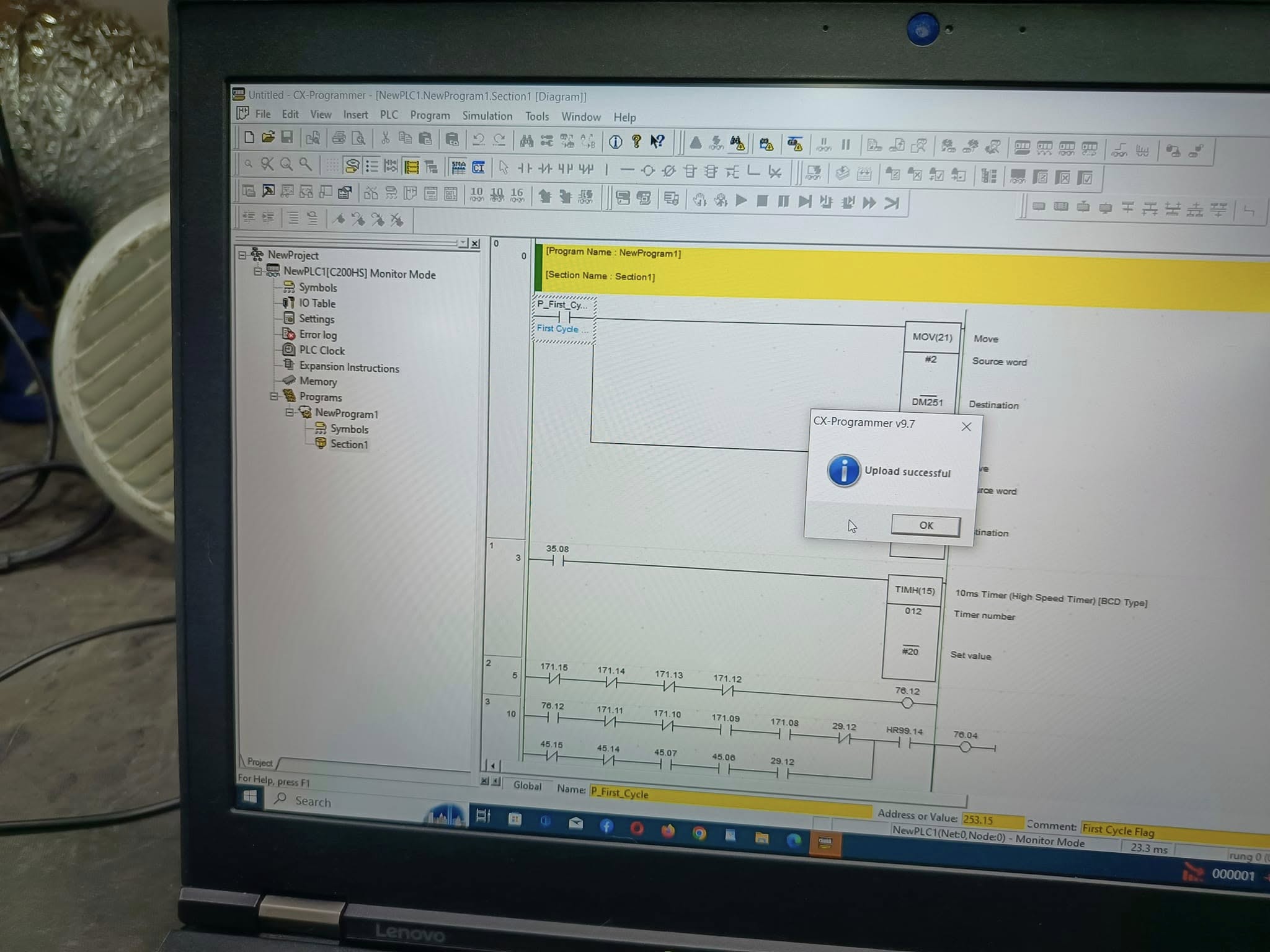Click the simulation Stop square icon
Screen dimensions: 1270x952
coord(762,201)
